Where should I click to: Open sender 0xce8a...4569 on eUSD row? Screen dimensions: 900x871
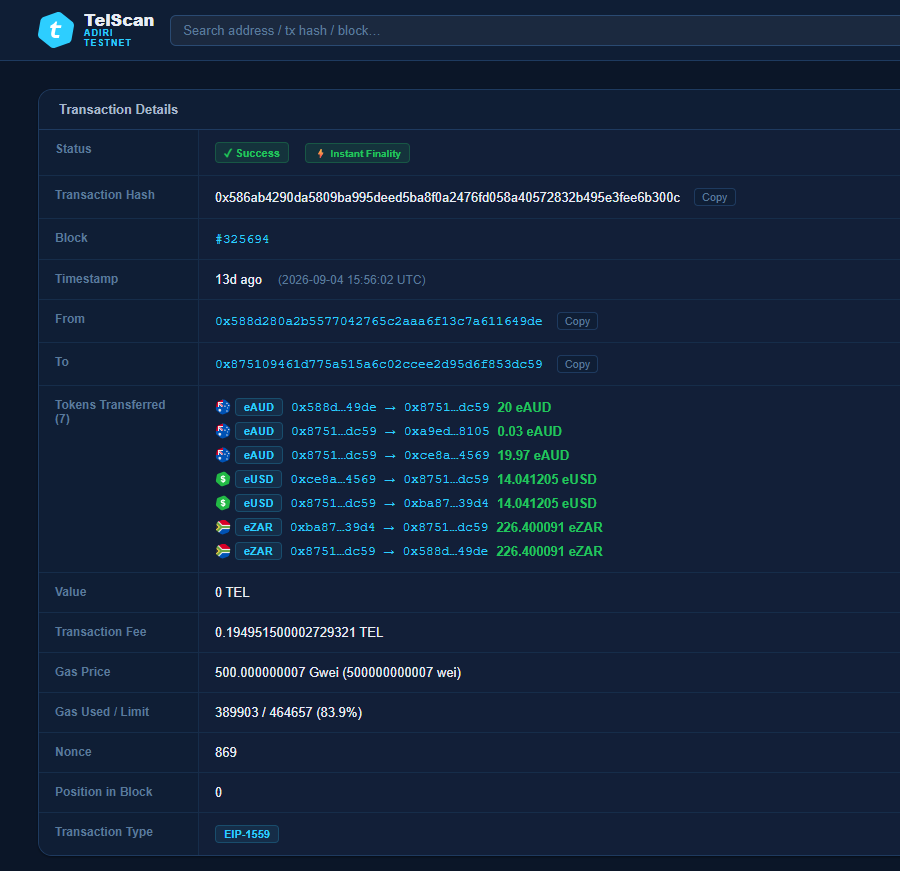(x=333, y=479)
